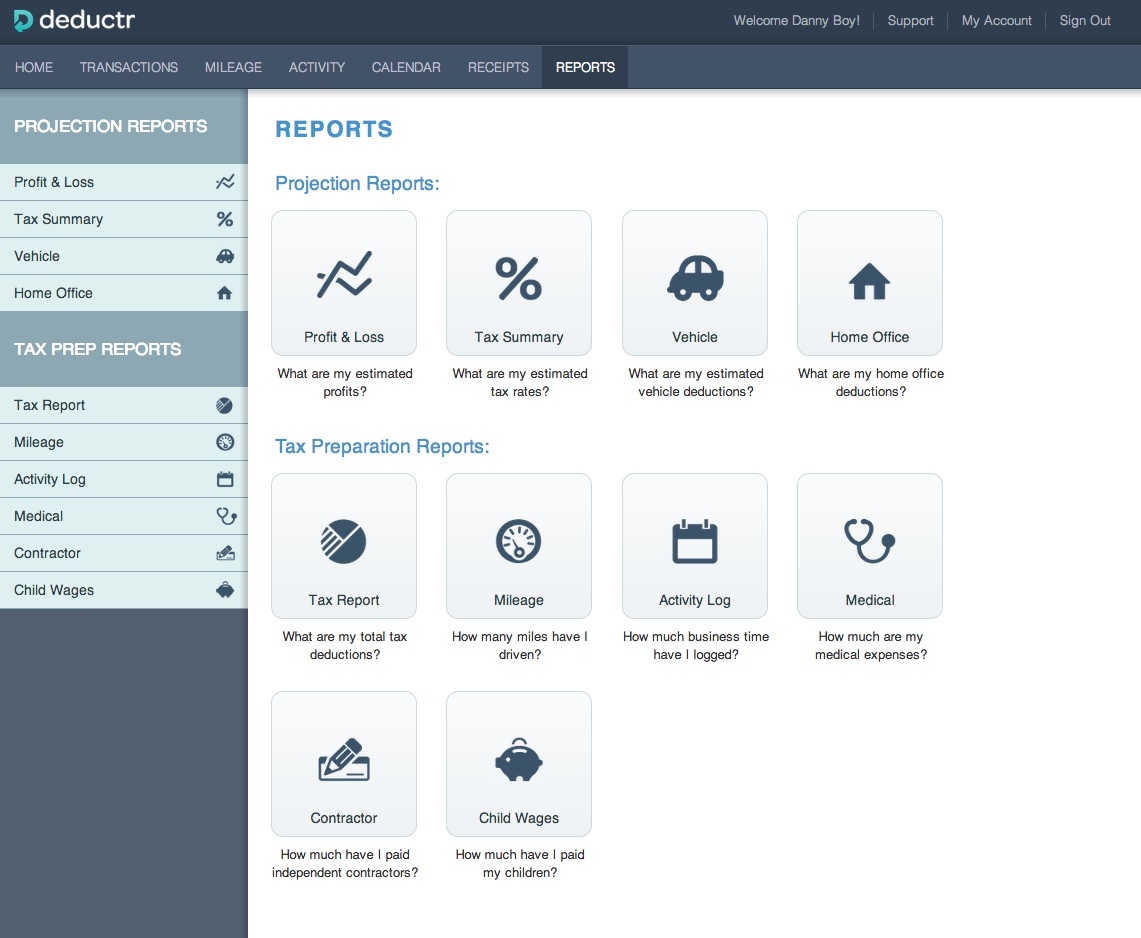
Task: Click the stethoscope icon beside sidebar Medical
Action: tap(226, 516)
